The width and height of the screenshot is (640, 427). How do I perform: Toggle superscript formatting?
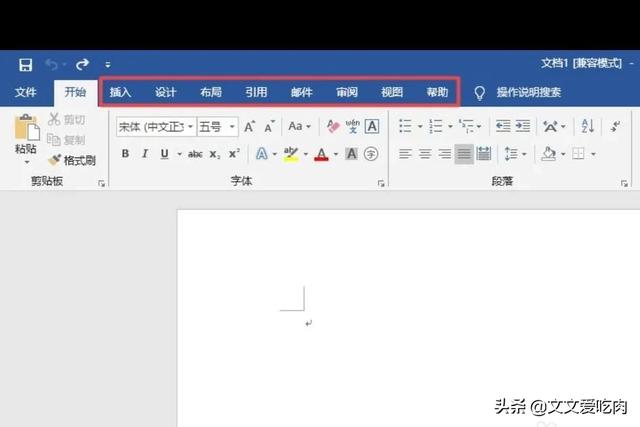pos(234,153)
